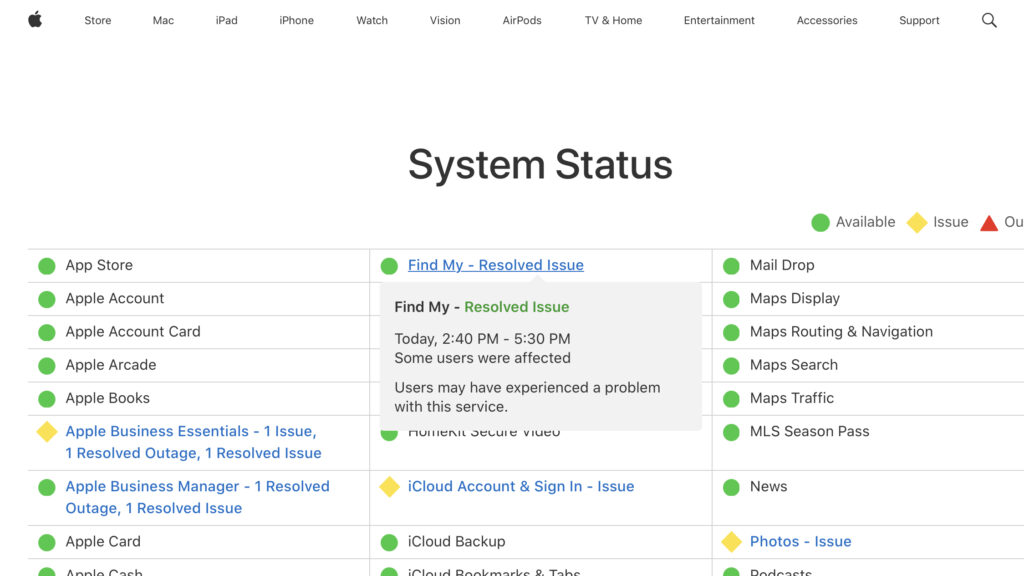Click the green status dot next to Mail Drop
Viewport: 1024px width, 576px height.
coord(729,265)
